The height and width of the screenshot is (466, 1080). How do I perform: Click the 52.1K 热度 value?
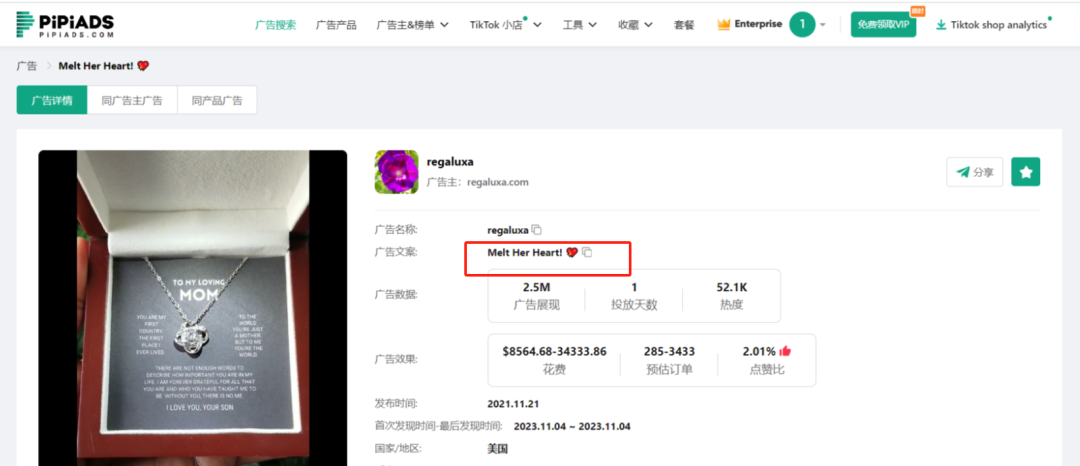(731, 287)
